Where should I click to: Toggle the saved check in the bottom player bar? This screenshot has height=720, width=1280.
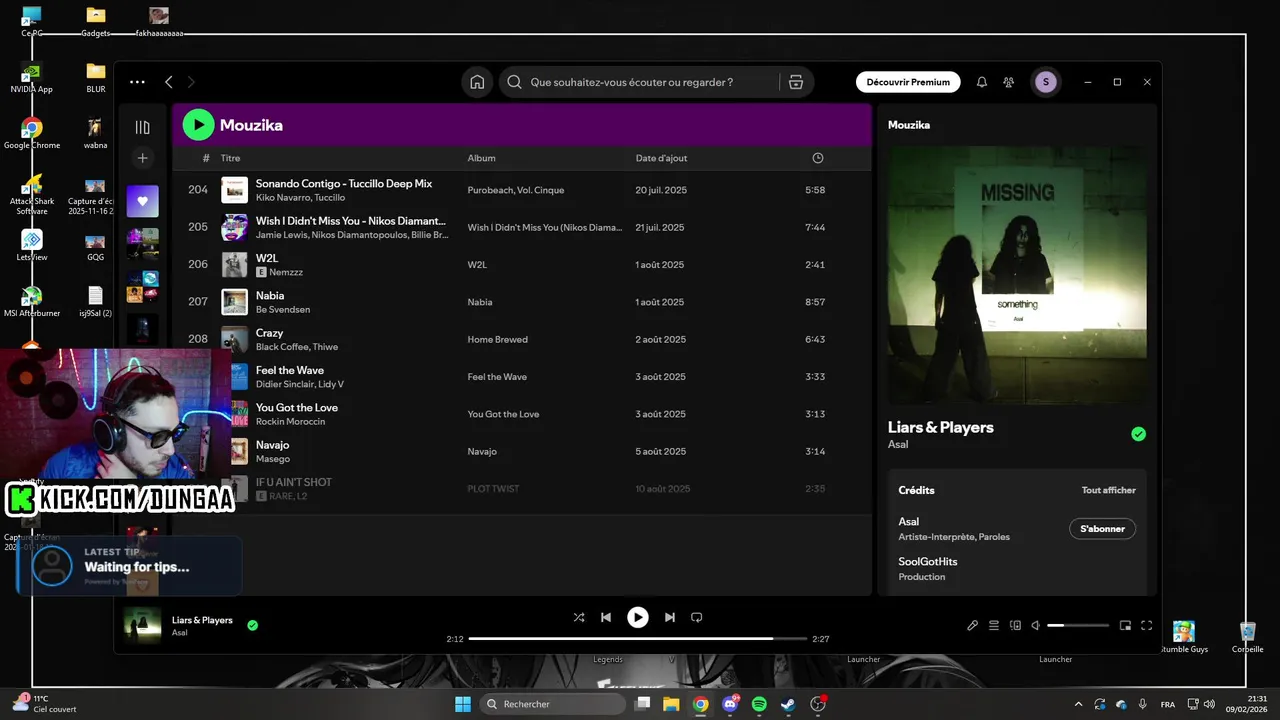click(252, 625)
